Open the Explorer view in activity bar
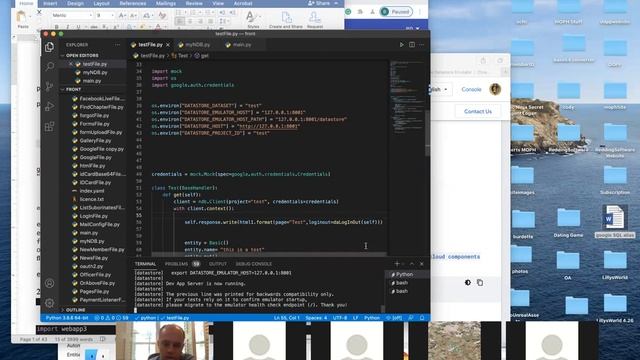Viewport: 640px width, 360px height. (49, 47)
